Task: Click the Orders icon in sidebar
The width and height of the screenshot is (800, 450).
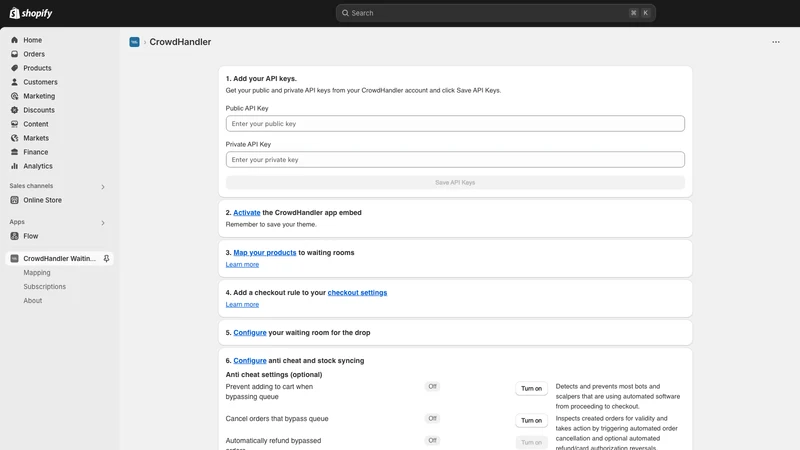Action: pos(14,54)
